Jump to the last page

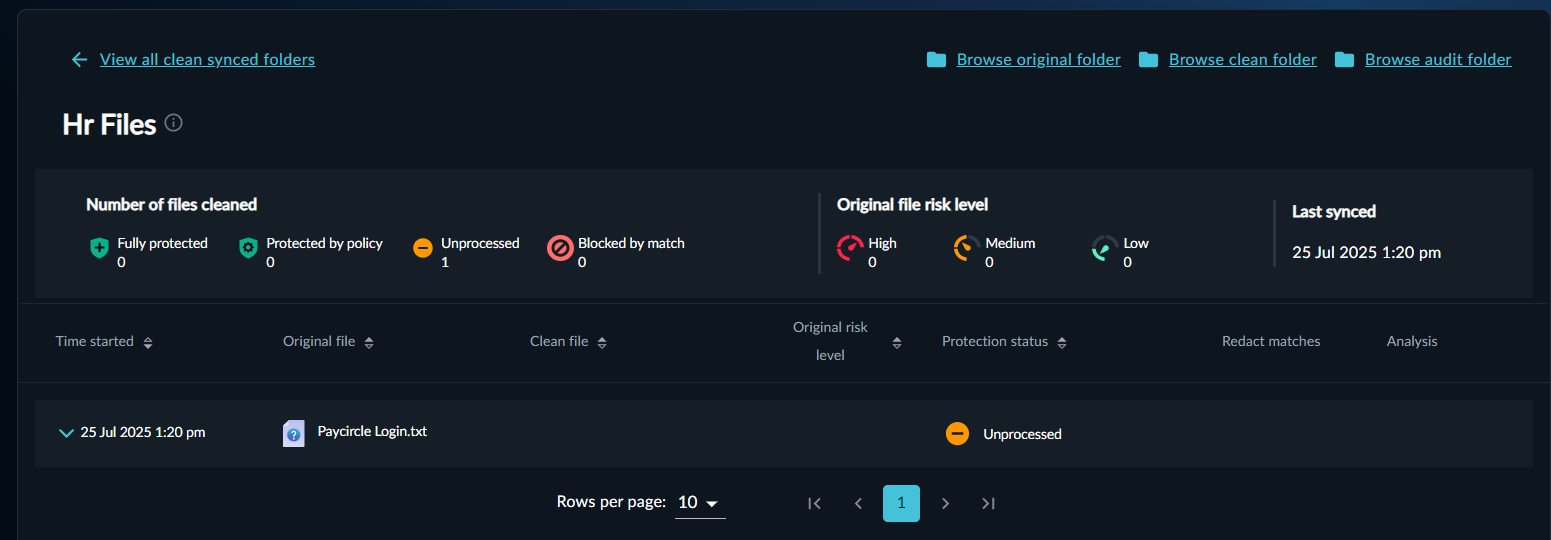tap(988, 503)
